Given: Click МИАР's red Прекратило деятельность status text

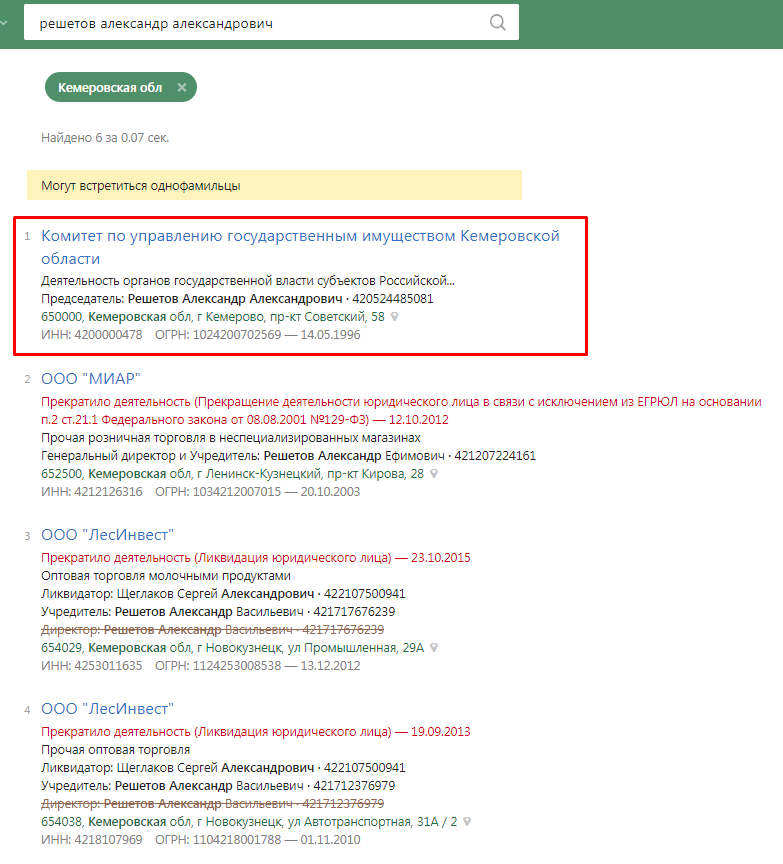Looking at the screenshot, I should pyautogui.click(x=116, y=401).
